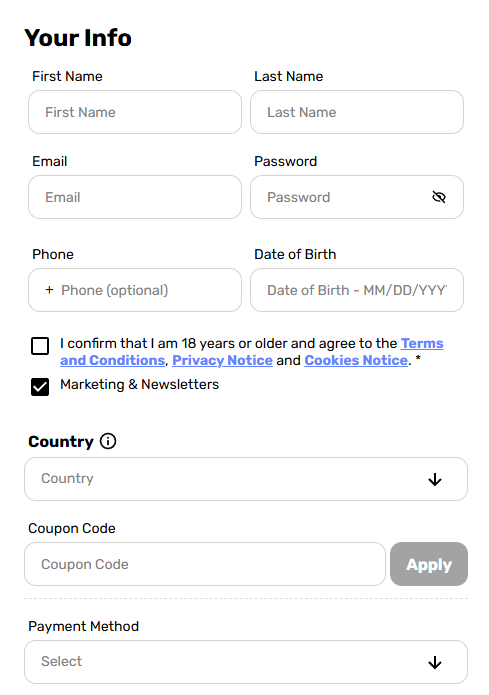This screenshot has height=695, width=489.
Task: Check the 18 years or older confirmation box
Action: (40, 346)
